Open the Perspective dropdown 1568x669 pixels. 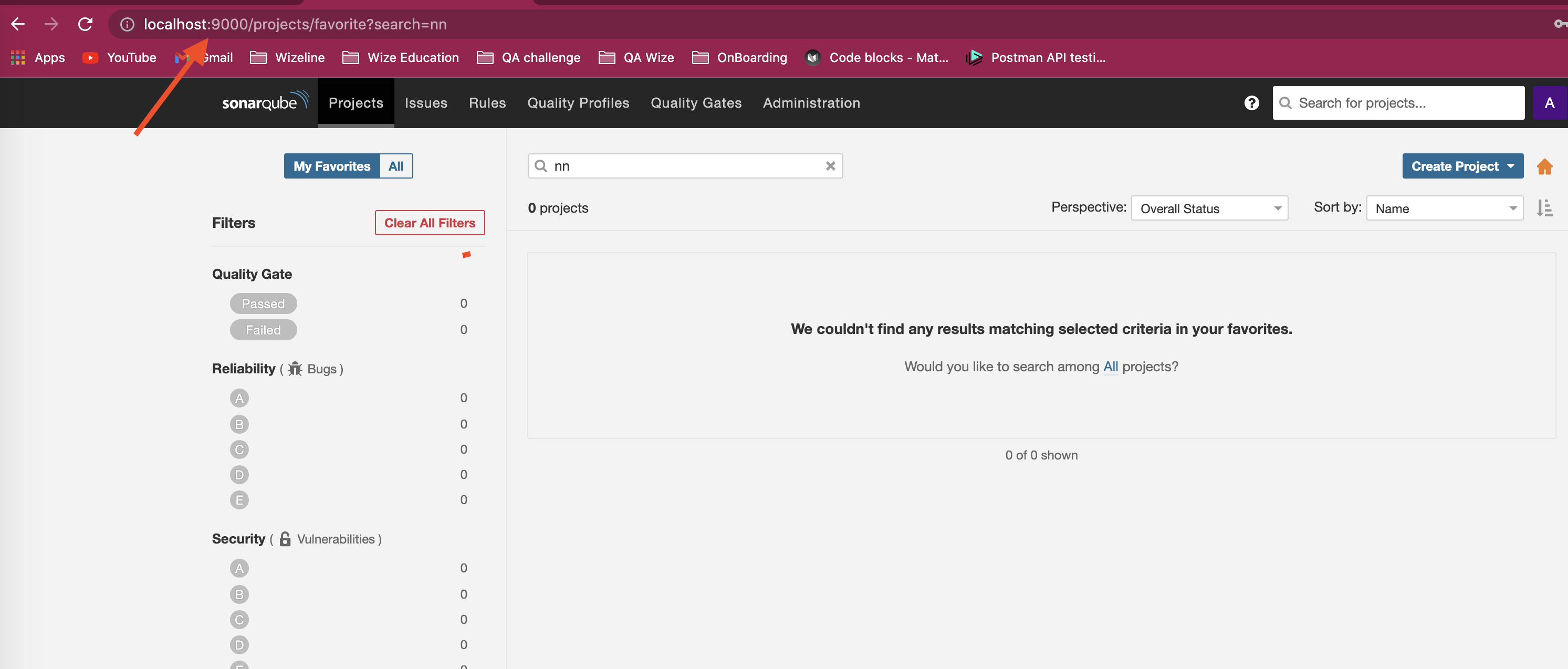tap(1209, 208)
